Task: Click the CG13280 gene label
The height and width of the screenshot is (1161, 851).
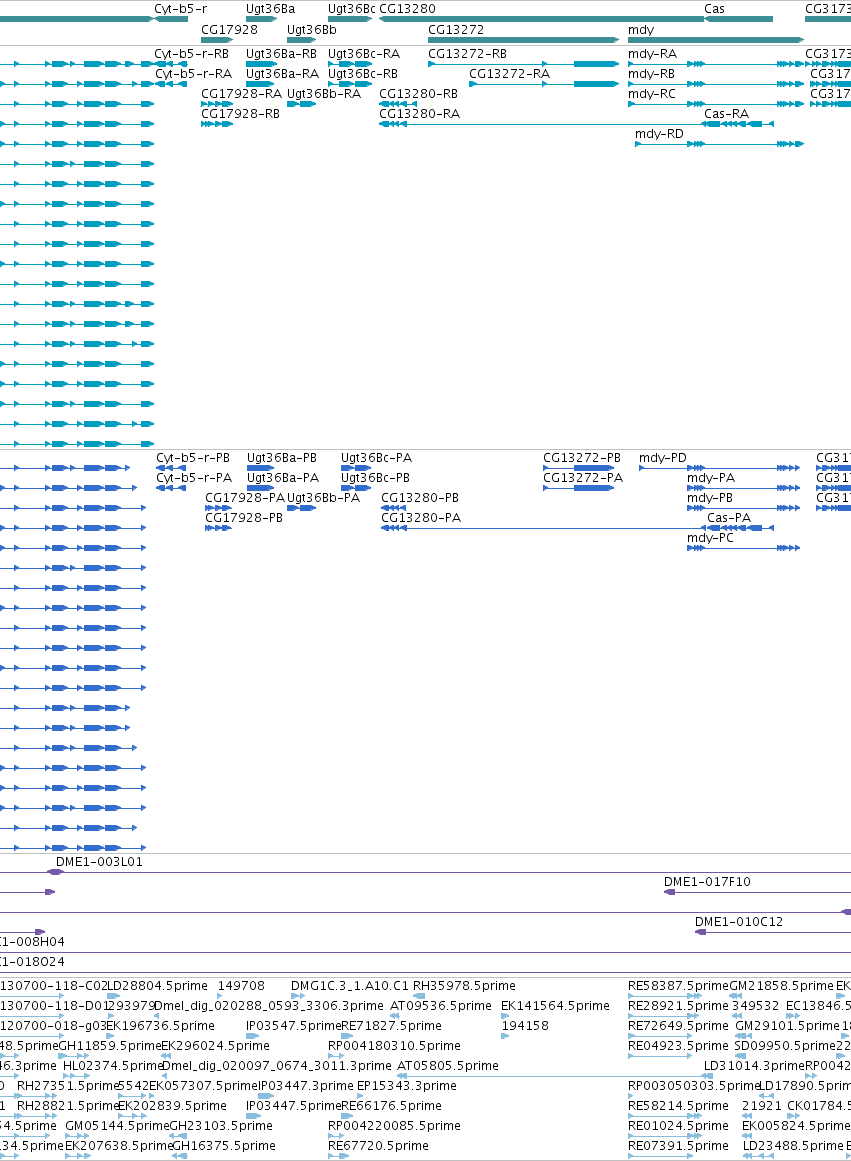Action: pos(407,9)
